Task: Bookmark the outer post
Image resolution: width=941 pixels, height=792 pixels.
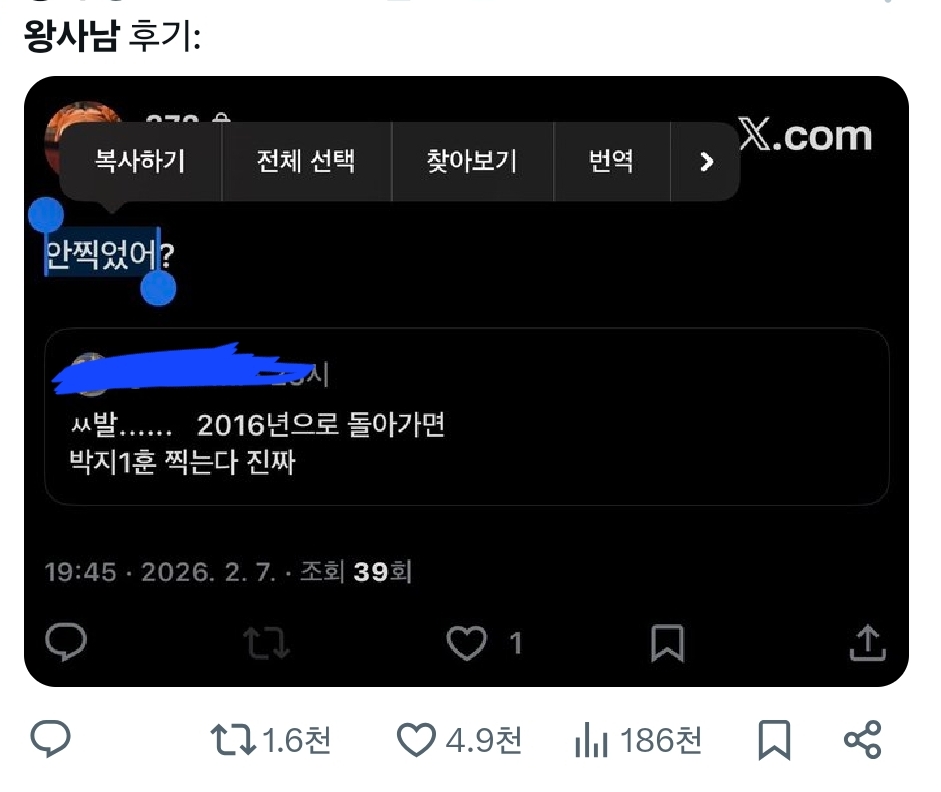Action: pyautogui.click(x=774, y=740)
